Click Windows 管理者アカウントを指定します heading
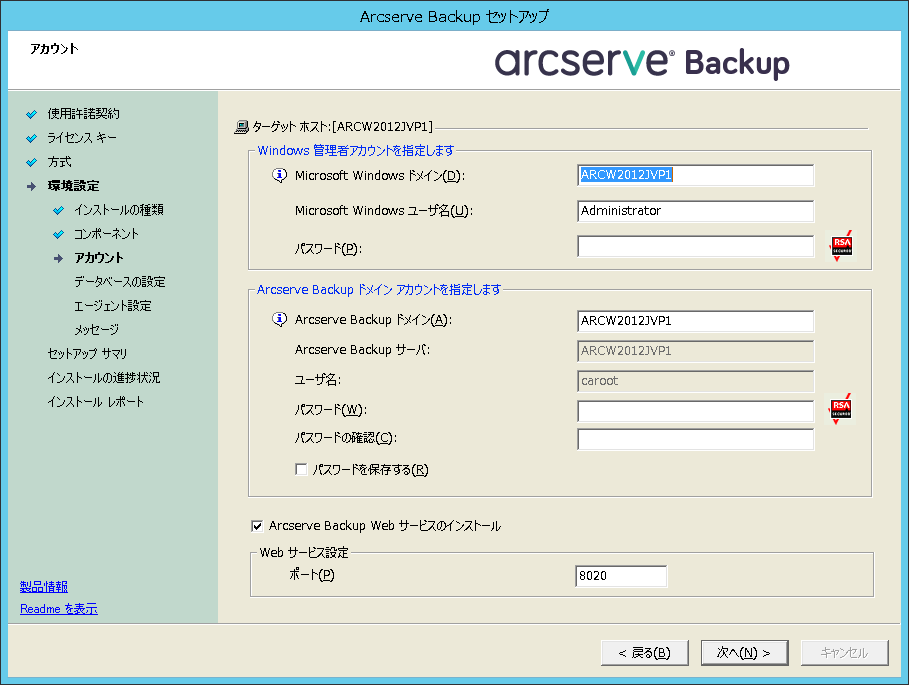 [355, 151]
